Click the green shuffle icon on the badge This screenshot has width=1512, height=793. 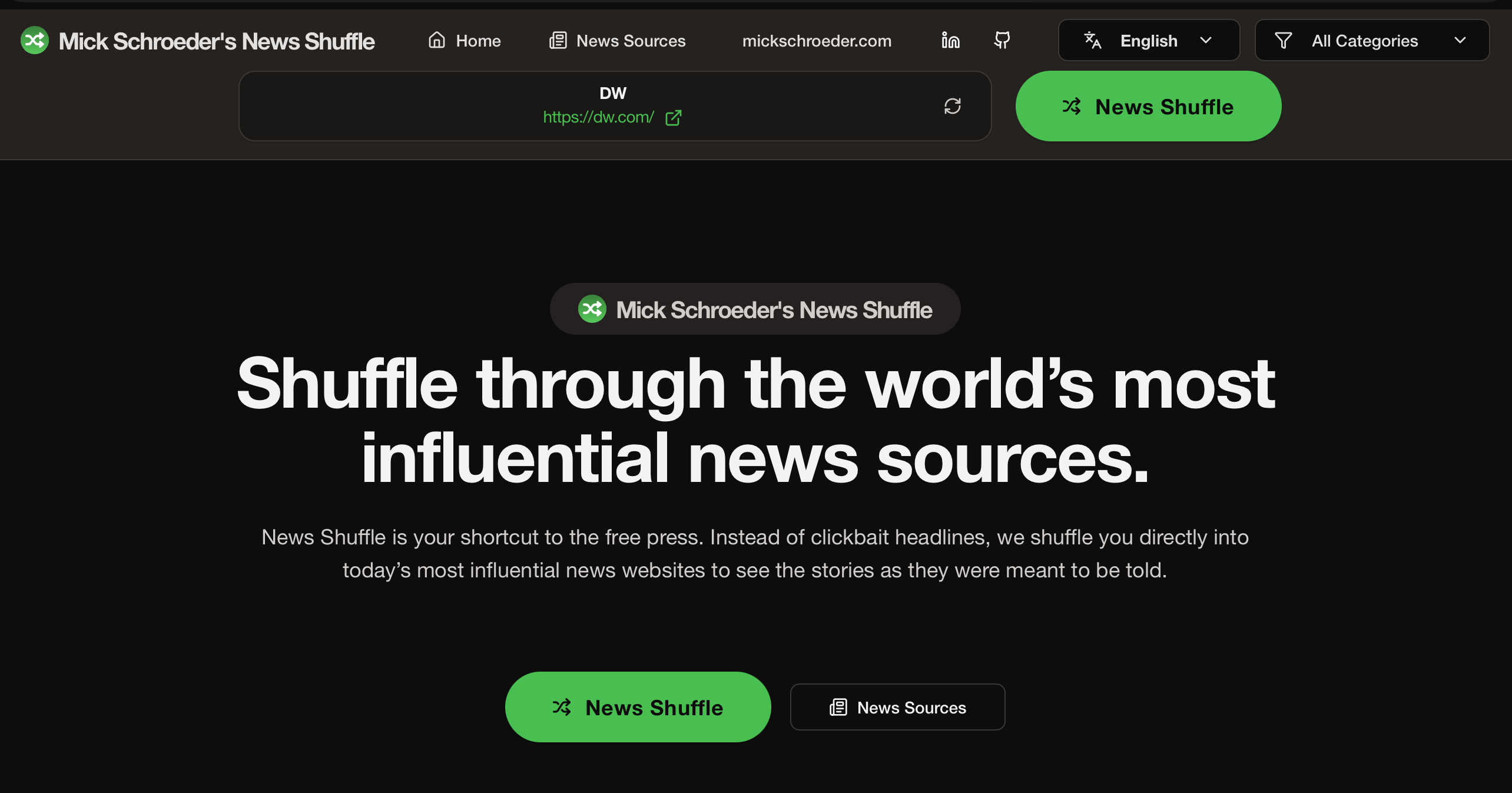pyautogui.click(x=592, y=308)
